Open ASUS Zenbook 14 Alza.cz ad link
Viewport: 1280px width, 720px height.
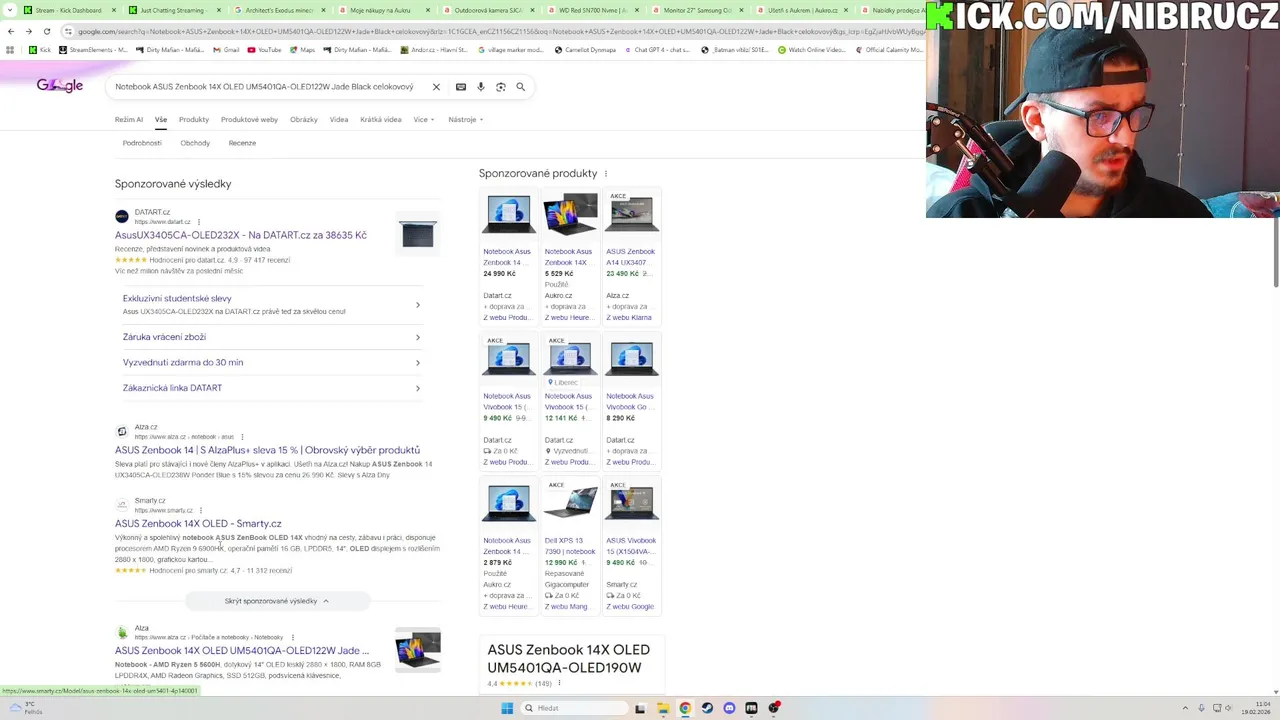coord(267,450)
